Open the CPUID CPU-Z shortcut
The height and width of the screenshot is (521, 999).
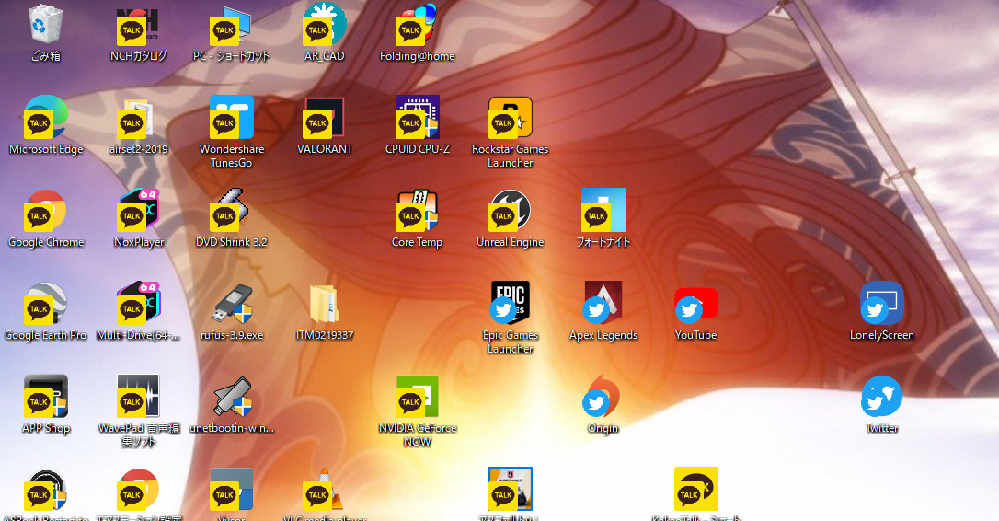417,117
